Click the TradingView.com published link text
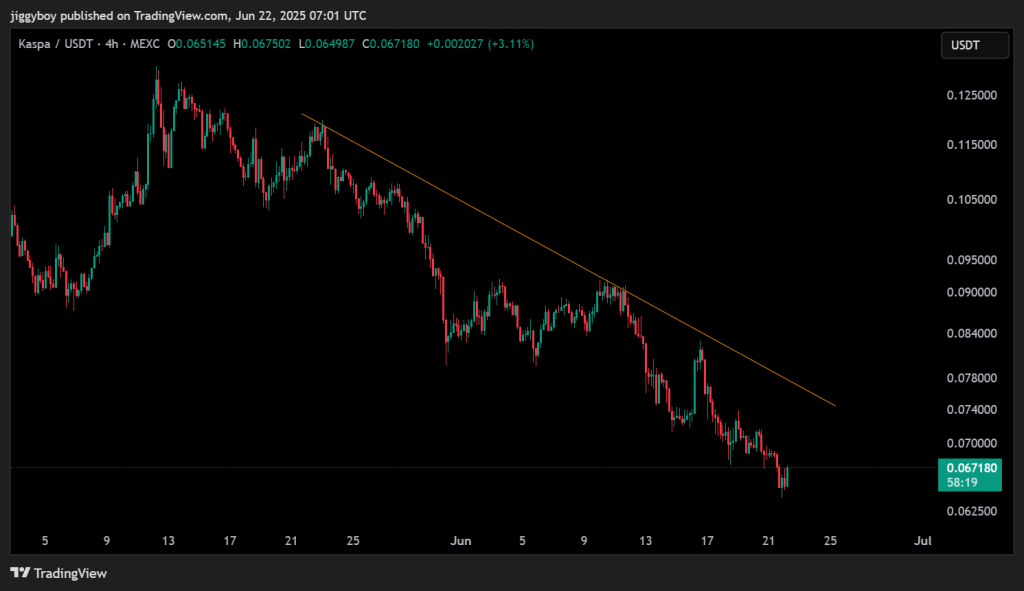The image size is (1024, 591). [x=181, y=16]
